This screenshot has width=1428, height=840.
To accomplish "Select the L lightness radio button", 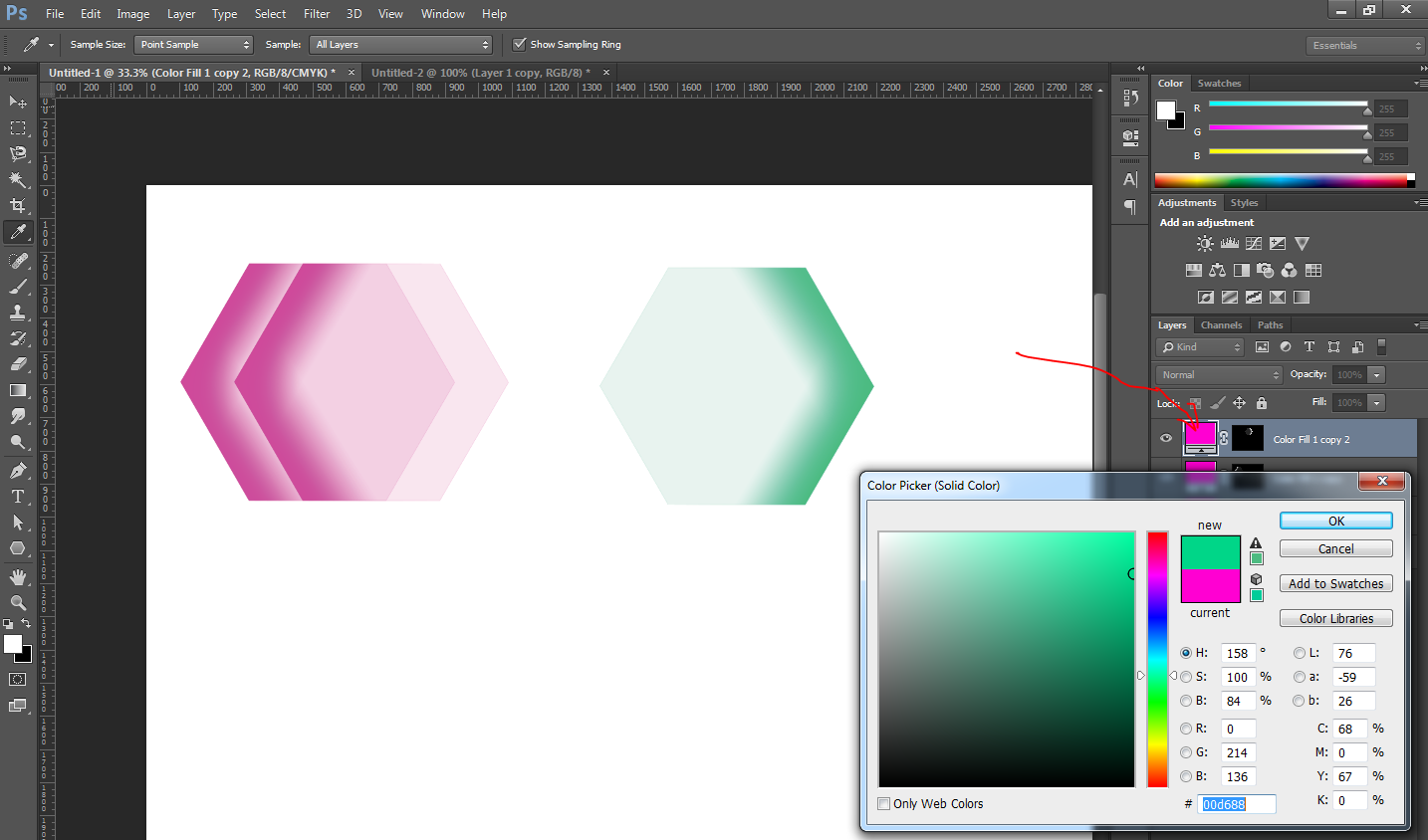I will [x=1300, y=653].
